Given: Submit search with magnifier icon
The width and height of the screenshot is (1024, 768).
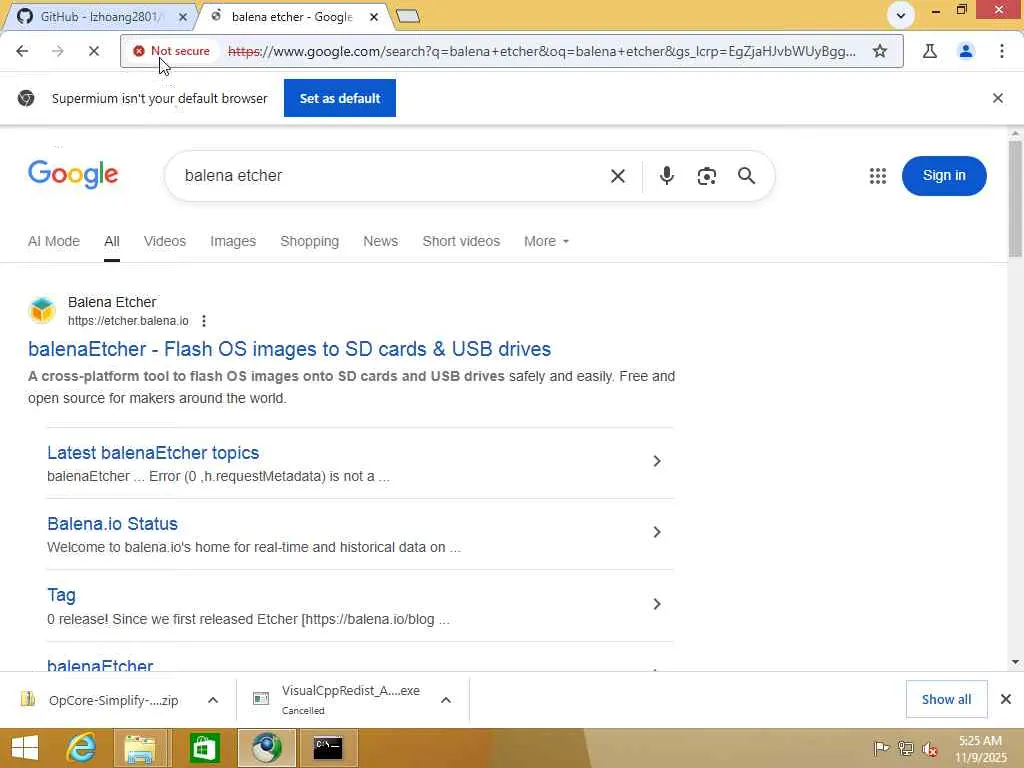Looking at the screenshot, I should point(746,176).
